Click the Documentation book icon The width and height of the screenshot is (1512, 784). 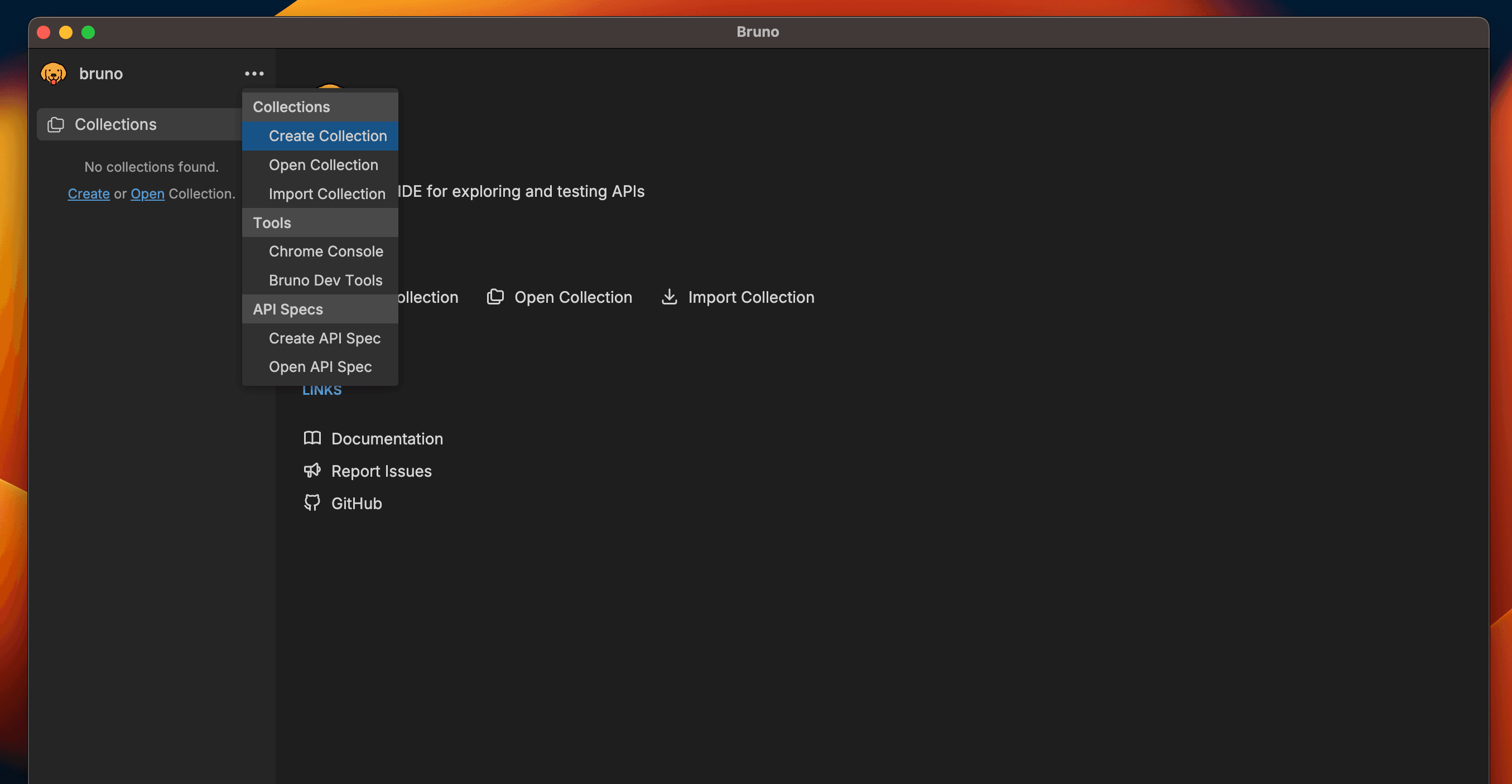coord(312,438)
